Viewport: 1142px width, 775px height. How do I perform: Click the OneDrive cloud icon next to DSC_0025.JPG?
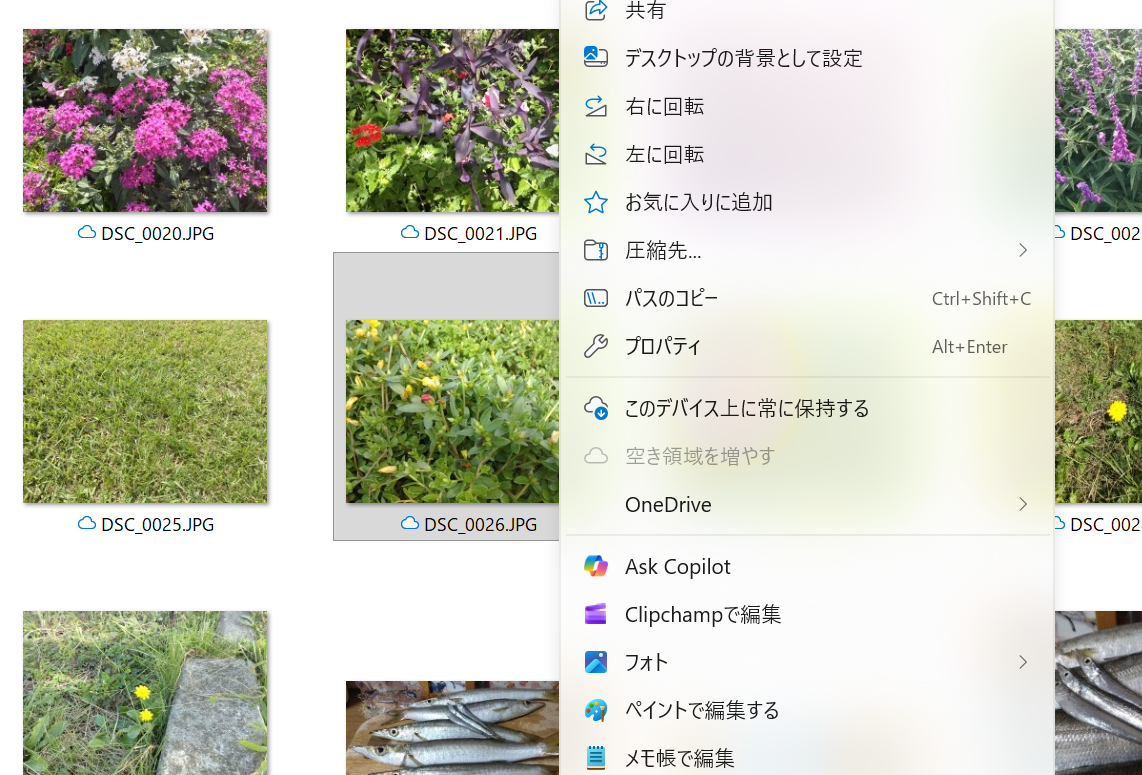86,524
